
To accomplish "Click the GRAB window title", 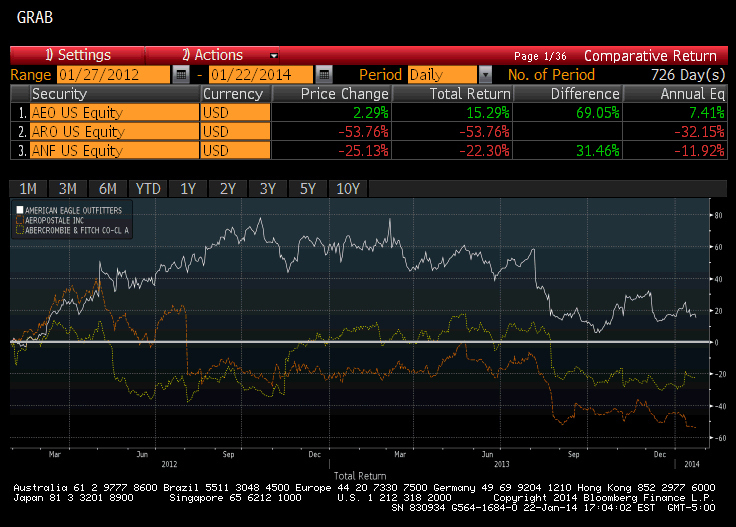I will click(x=35, y=17).
